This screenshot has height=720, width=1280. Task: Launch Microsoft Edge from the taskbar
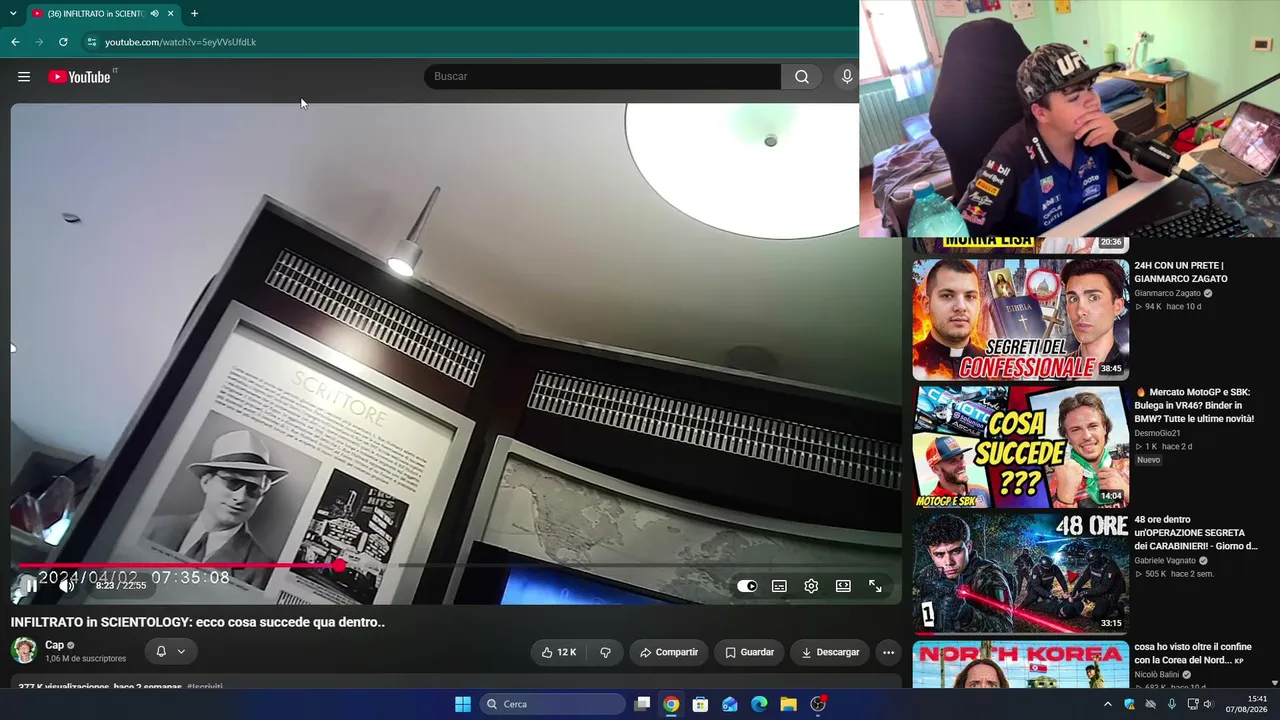tap(759, 704)
